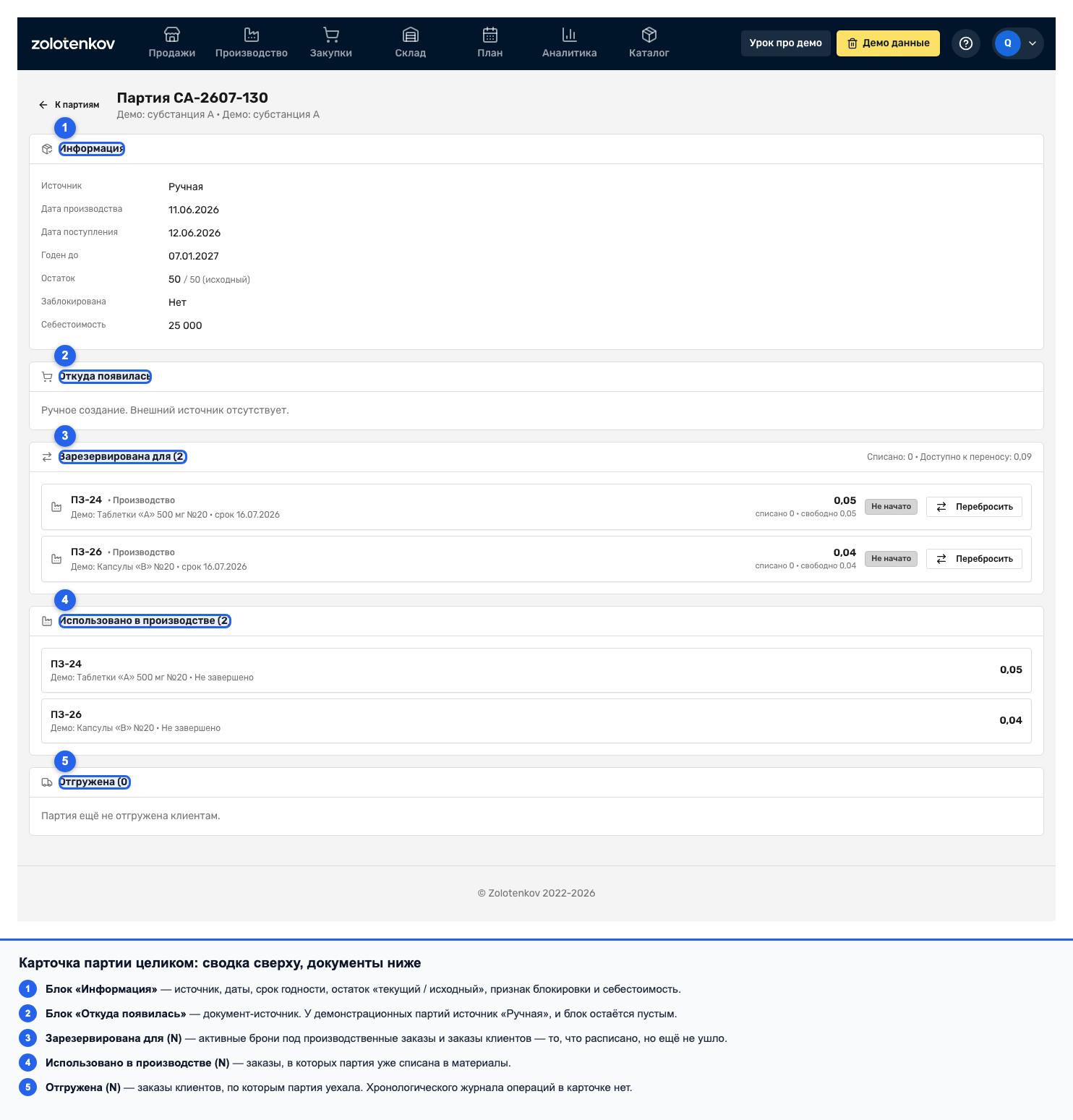Open the Каталог box icon
The height and width of the screenshot is (1120, 1073).
pos(649,35)
